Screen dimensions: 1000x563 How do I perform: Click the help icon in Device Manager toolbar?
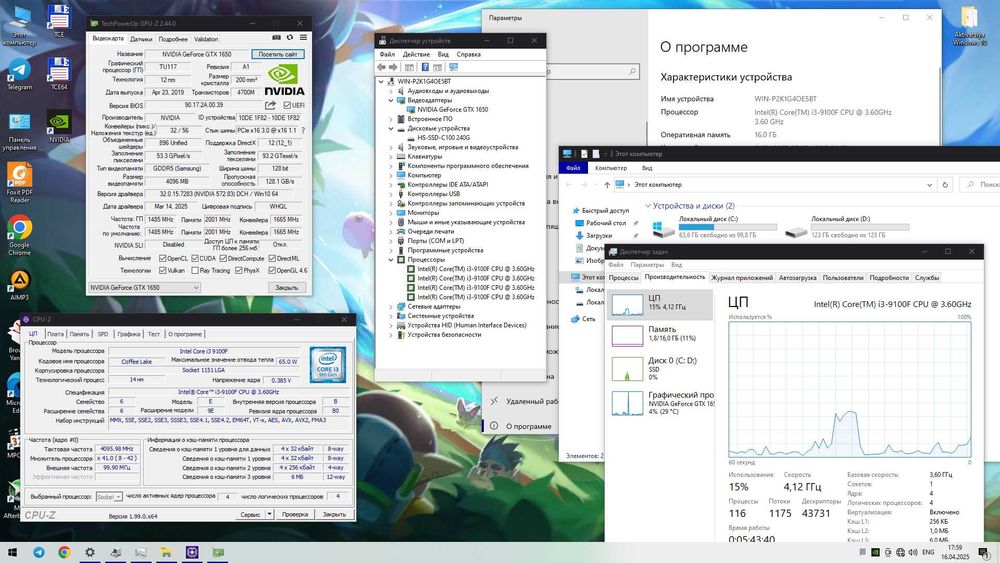tap(425, 67)
